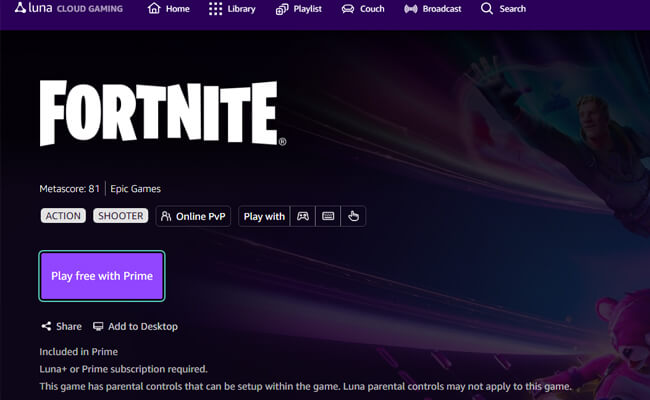The height and width of the screenshot is (400, 650).
Task: Click the Included in Prime text
Action: (79, 352)
